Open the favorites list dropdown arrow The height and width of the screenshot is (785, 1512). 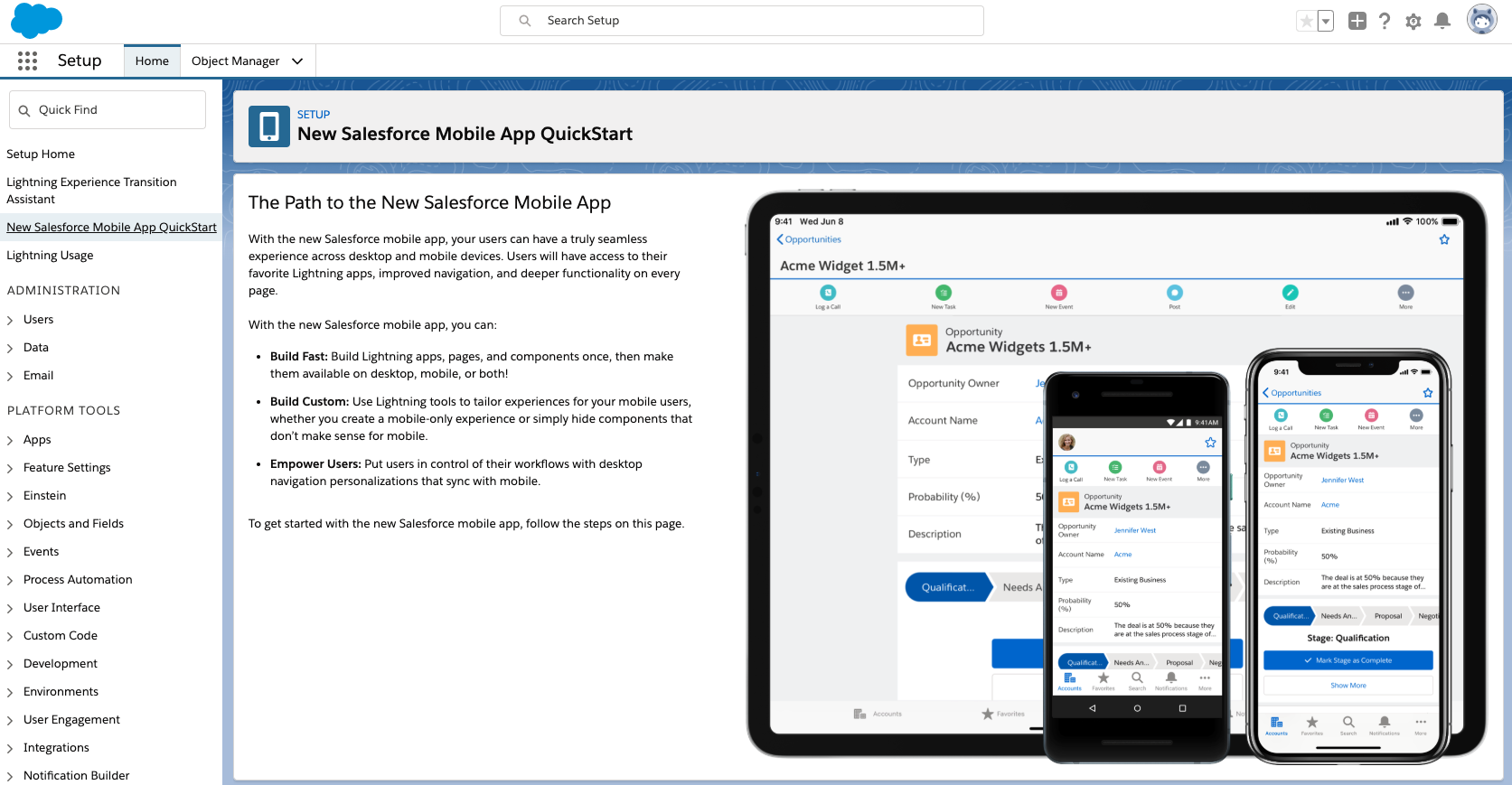pyautogui.click(x=1326, y=21)
